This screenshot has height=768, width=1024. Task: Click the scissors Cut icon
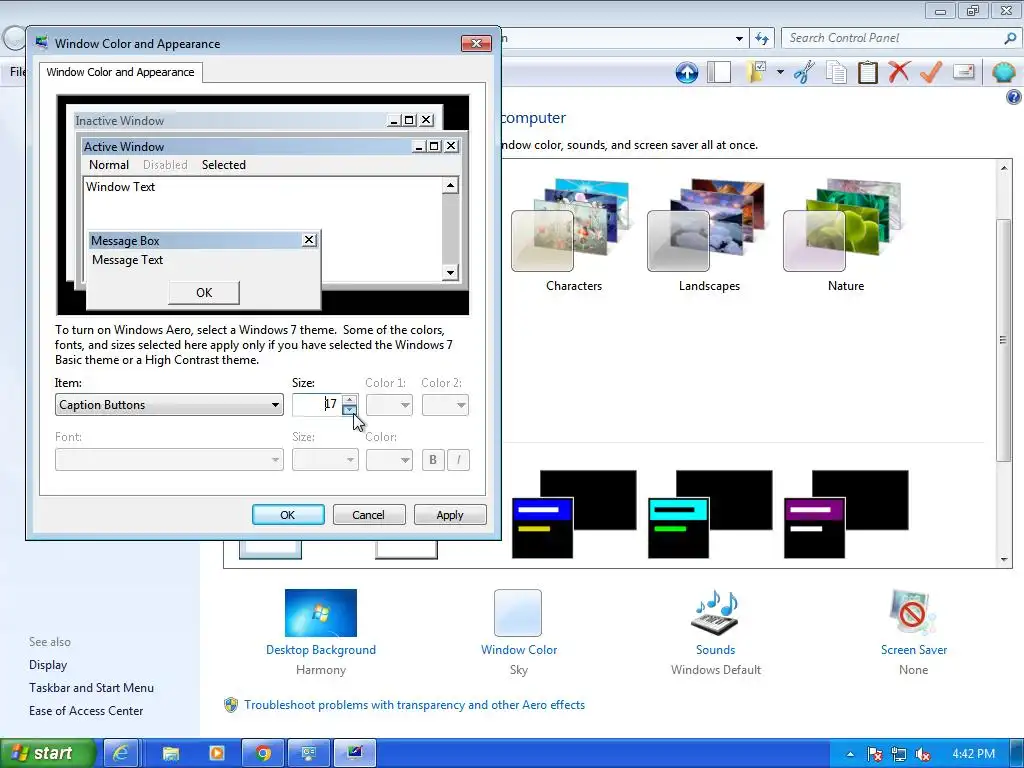click(x=805, y=72)
